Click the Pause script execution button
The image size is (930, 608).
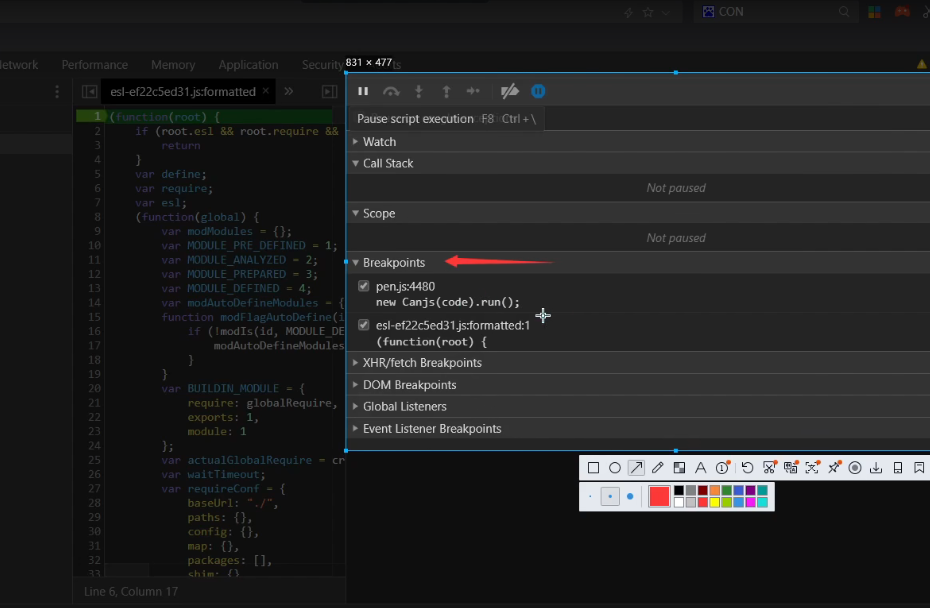[363, 91]
